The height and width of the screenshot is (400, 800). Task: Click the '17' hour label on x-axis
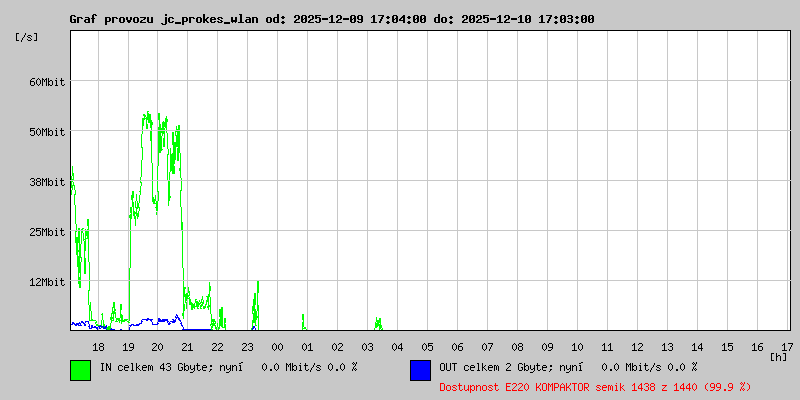point(787,347)
